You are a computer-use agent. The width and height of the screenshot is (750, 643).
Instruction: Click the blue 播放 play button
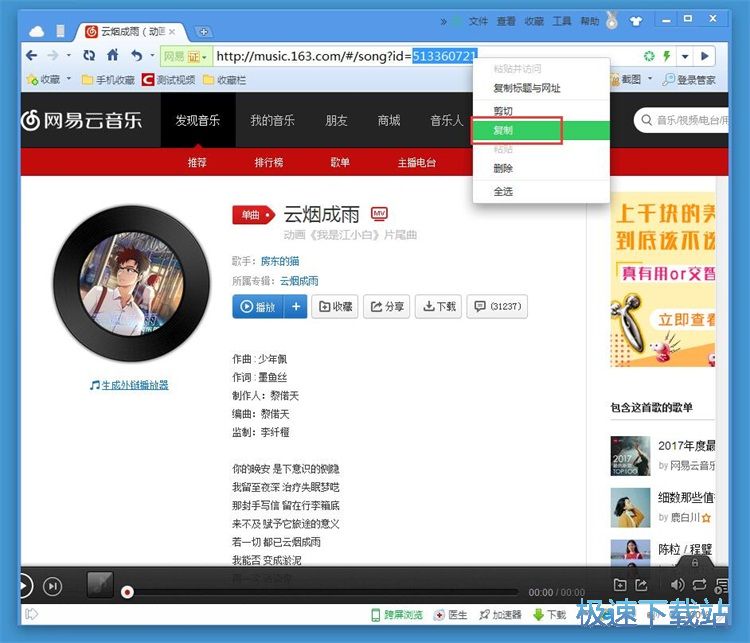258,306
